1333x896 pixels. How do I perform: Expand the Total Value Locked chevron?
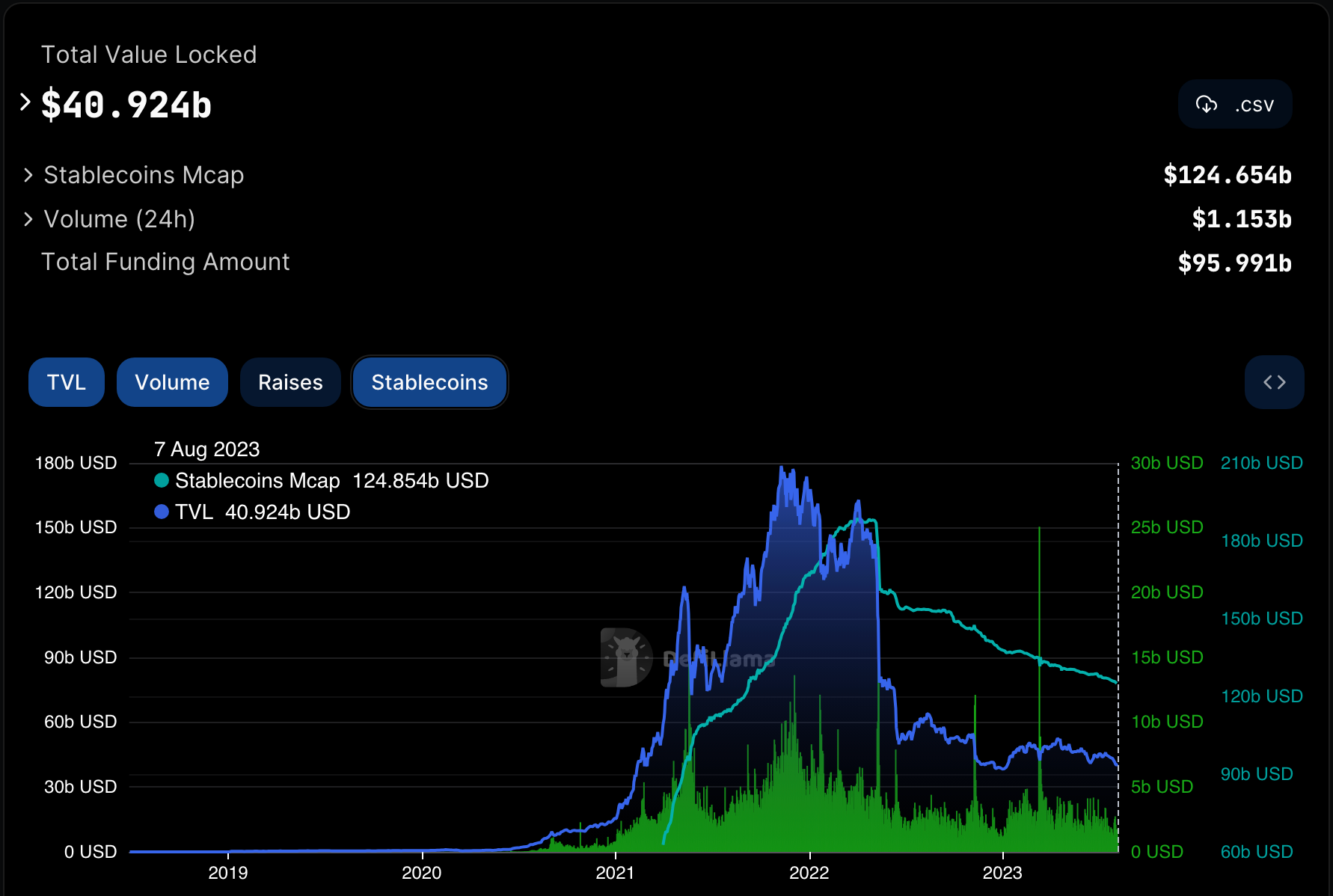[x=25, y=102]
